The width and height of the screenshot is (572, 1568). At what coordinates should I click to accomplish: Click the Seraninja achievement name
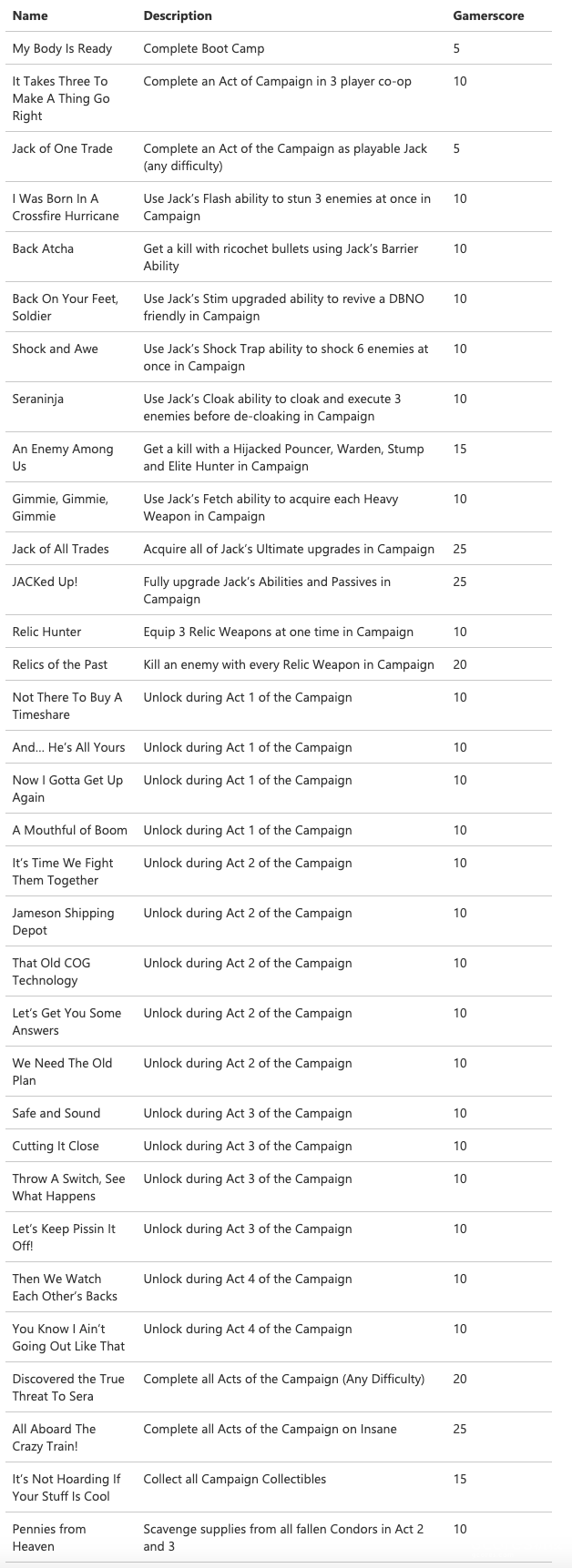[38, 399]
